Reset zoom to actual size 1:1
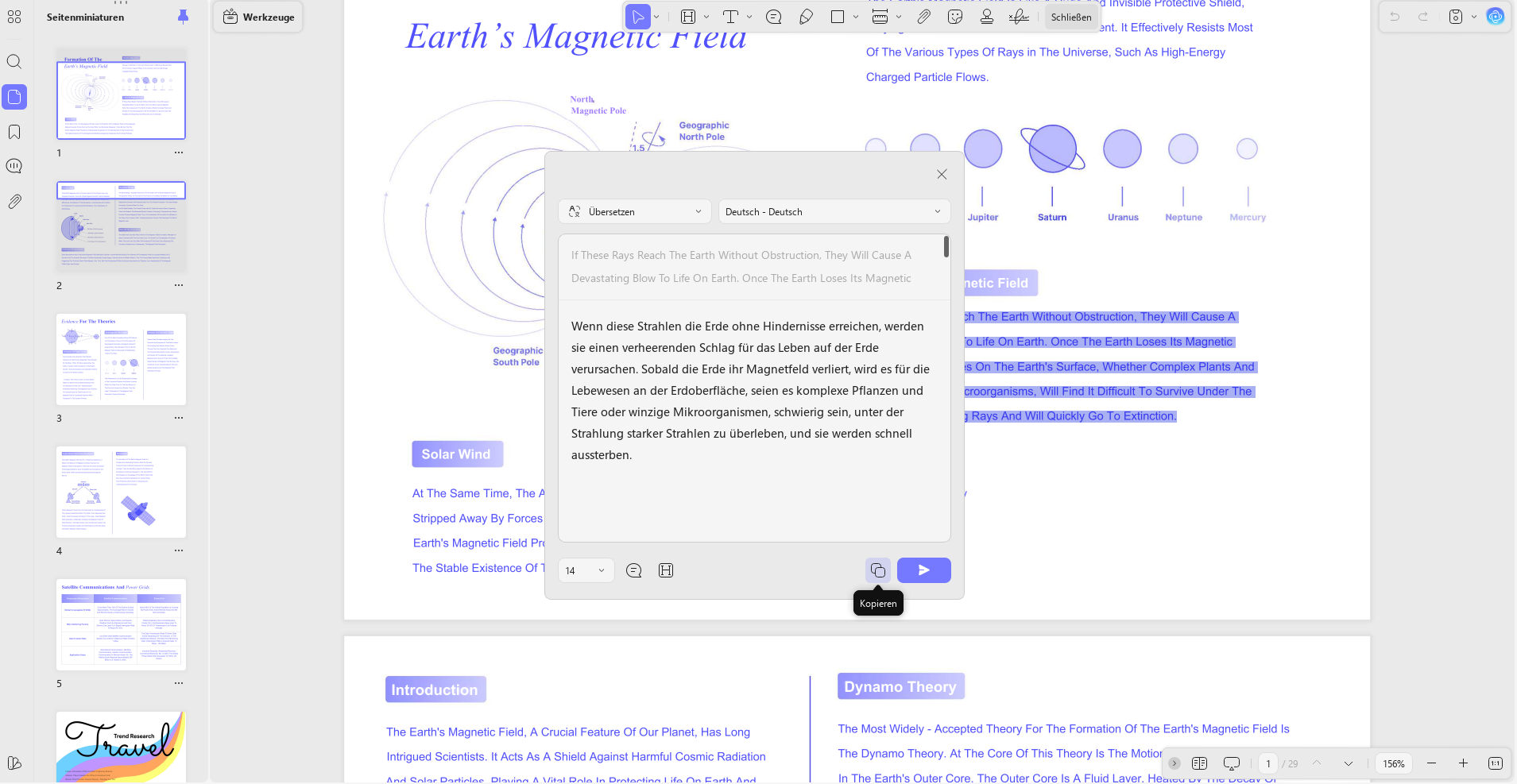The height and width of the screenshot is (784, 1517). 1496,763
